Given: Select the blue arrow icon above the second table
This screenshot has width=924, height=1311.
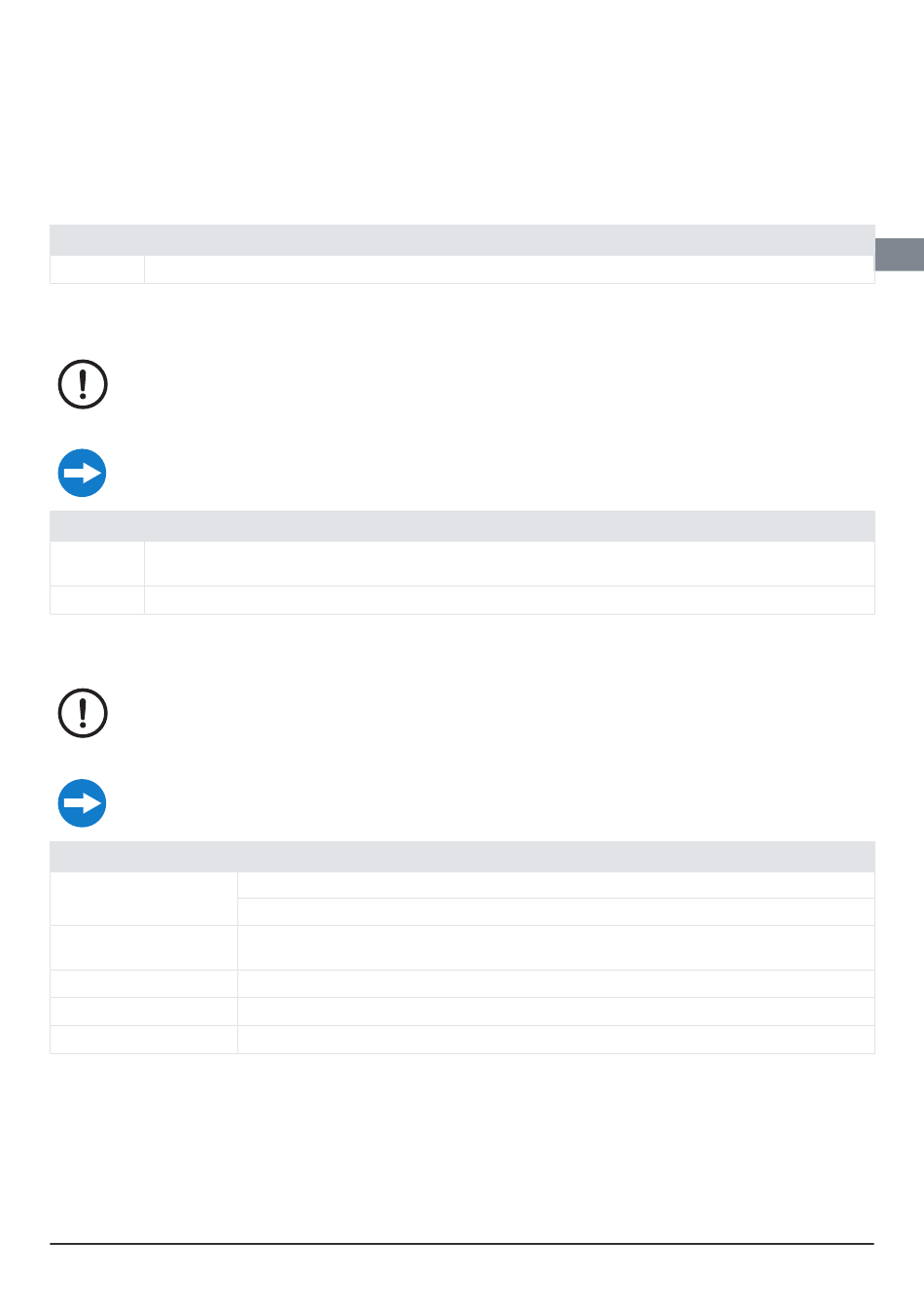Looking at the screenshot, I should pyautogui.click(x=83, y=474).
